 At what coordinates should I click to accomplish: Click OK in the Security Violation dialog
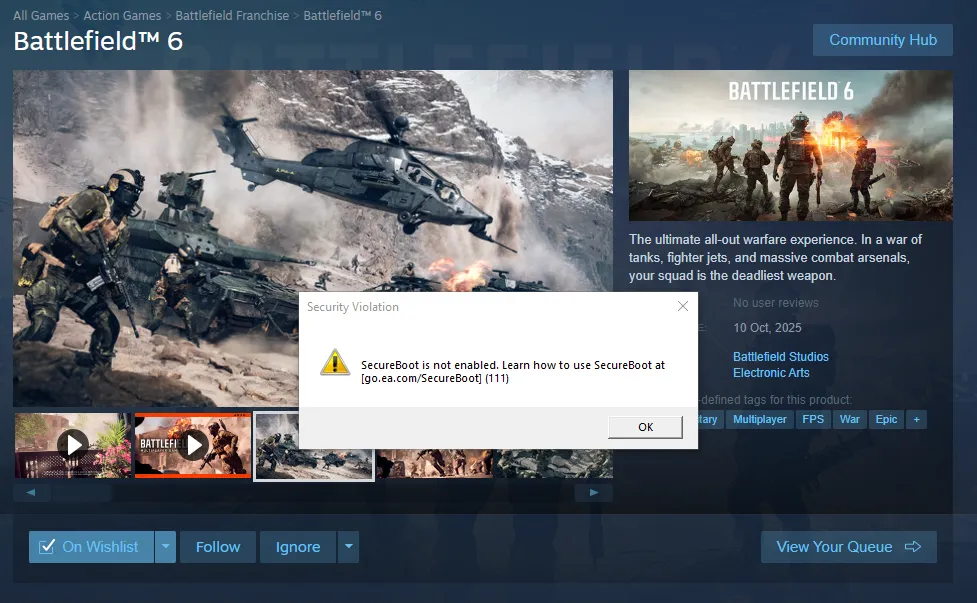pos(646,427)
